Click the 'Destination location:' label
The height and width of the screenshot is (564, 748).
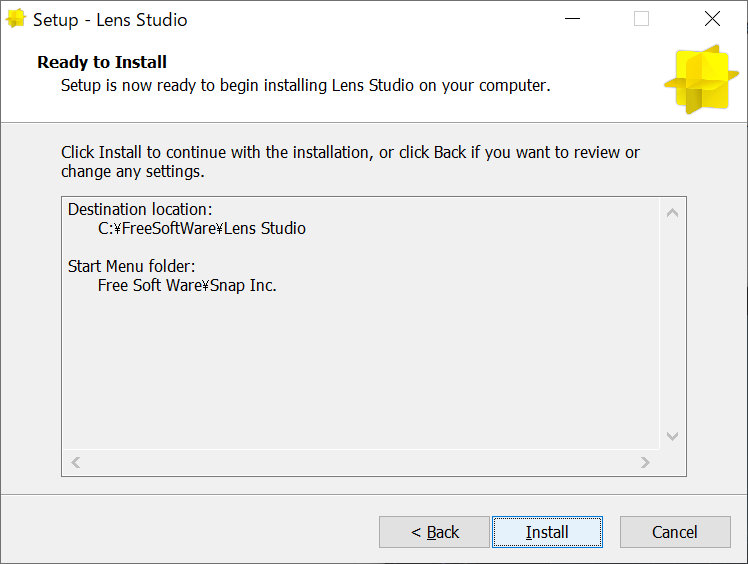(x=140, y=209)
